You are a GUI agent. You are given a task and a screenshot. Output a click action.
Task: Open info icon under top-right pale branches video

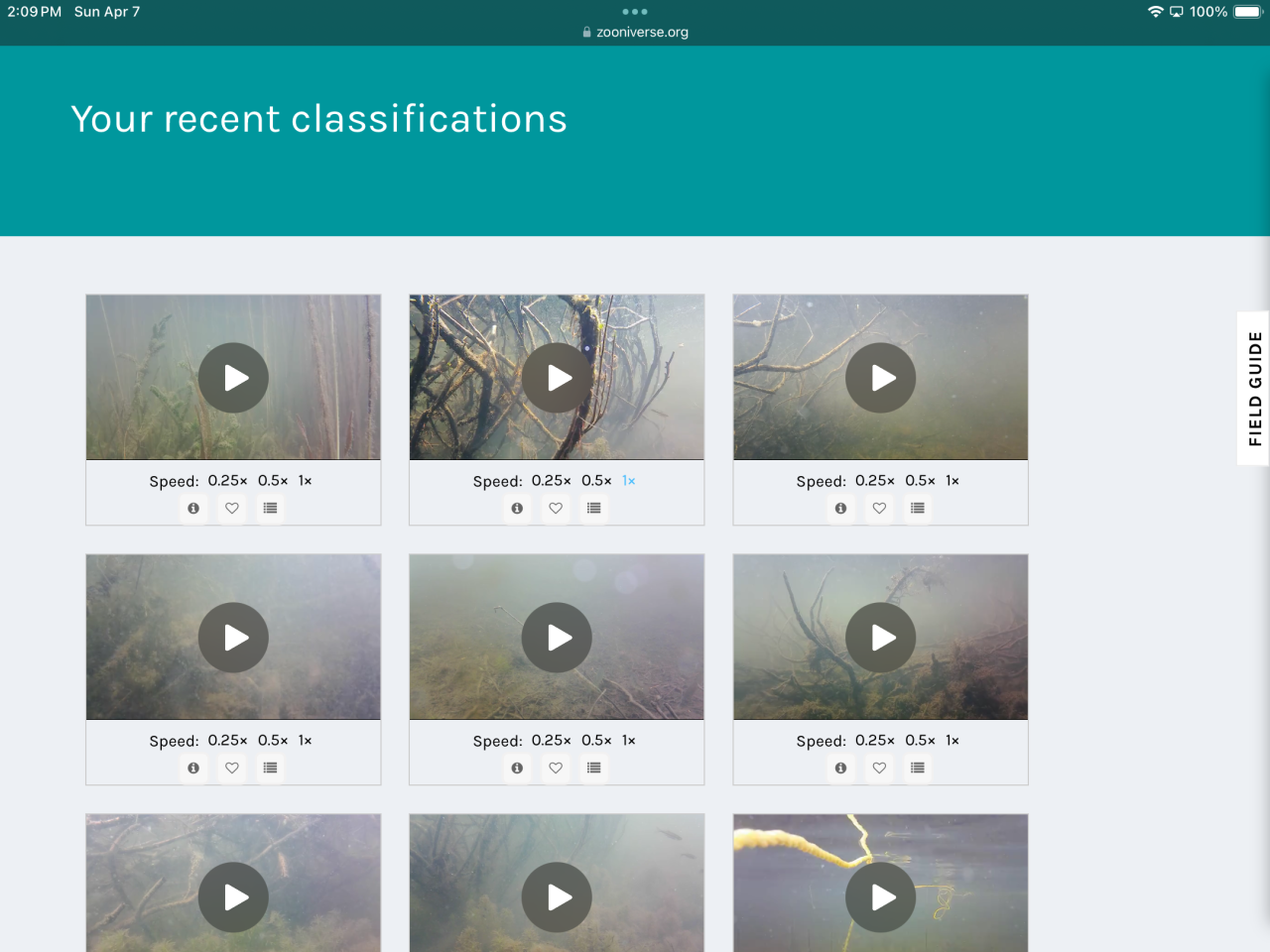click(840, 509)
